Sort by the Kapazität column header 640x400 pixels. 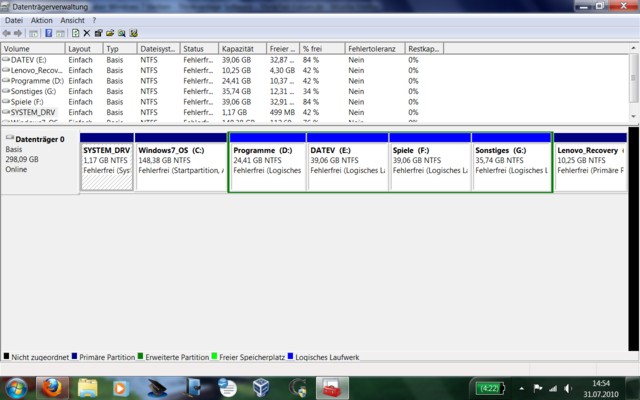242,49
